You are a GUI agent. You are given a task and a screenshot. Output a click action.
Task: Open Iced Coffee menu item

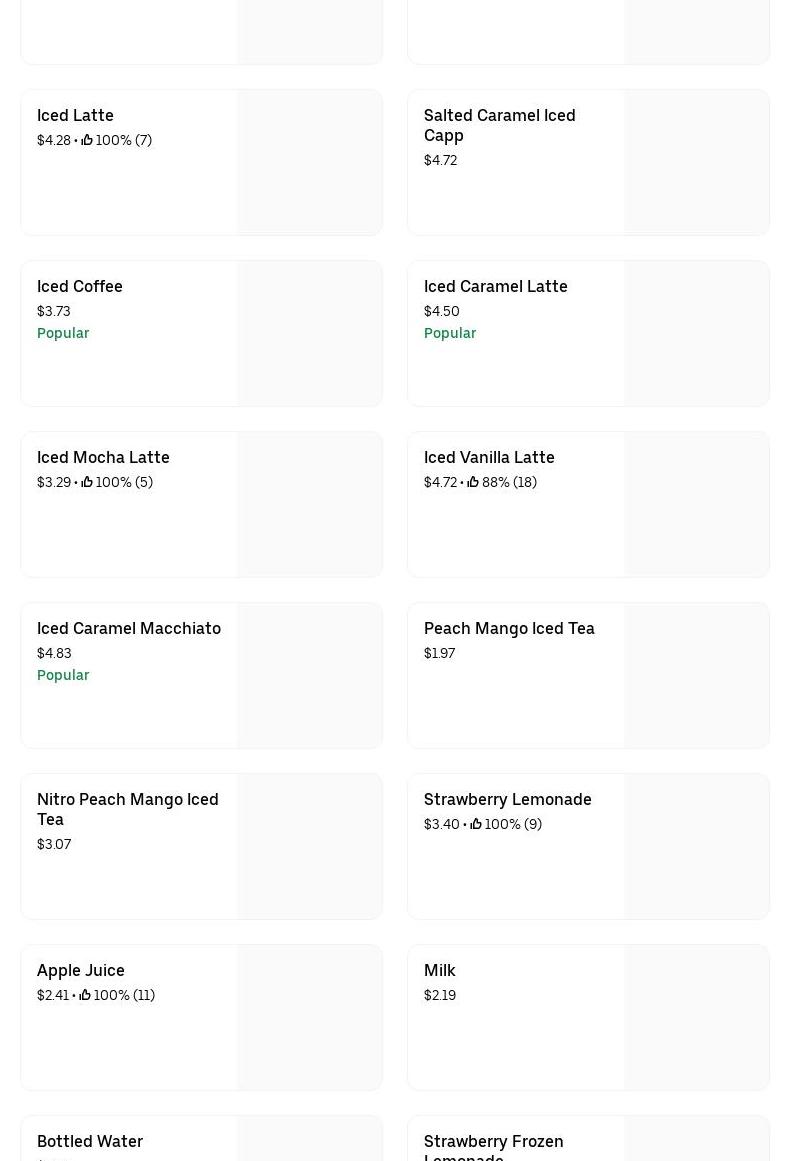click(x=80, y=287)
